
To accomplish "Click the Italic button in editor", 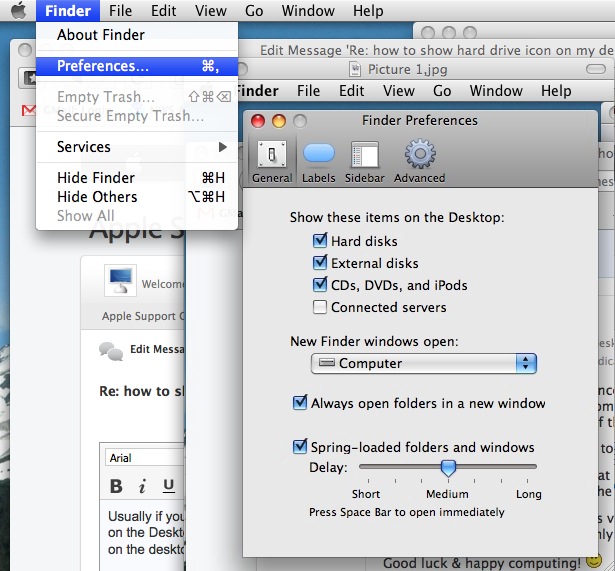I will 142,487.
